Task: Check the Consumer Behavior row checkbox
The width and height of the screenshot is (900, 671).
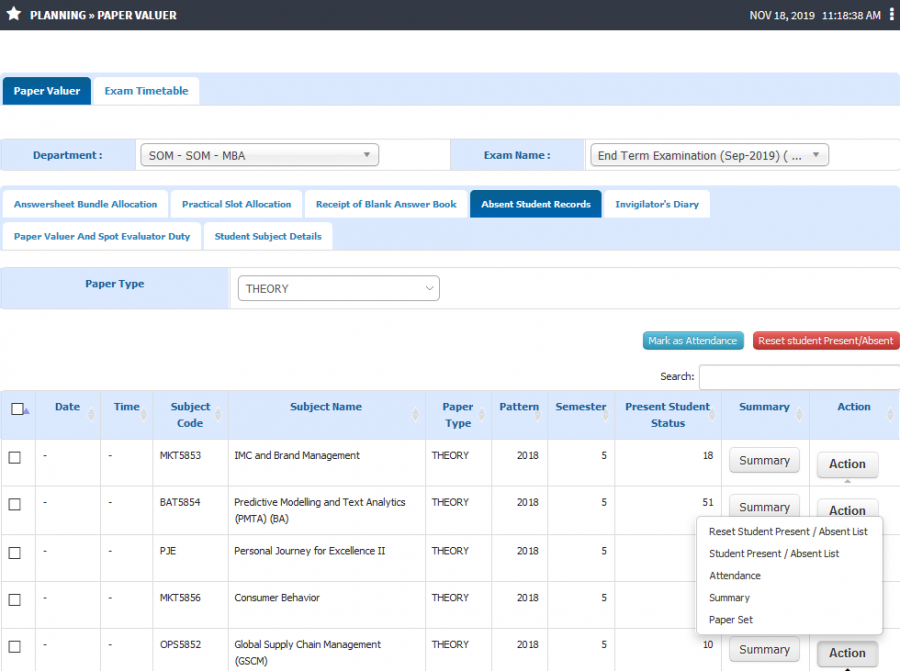Action: point(15,600)
